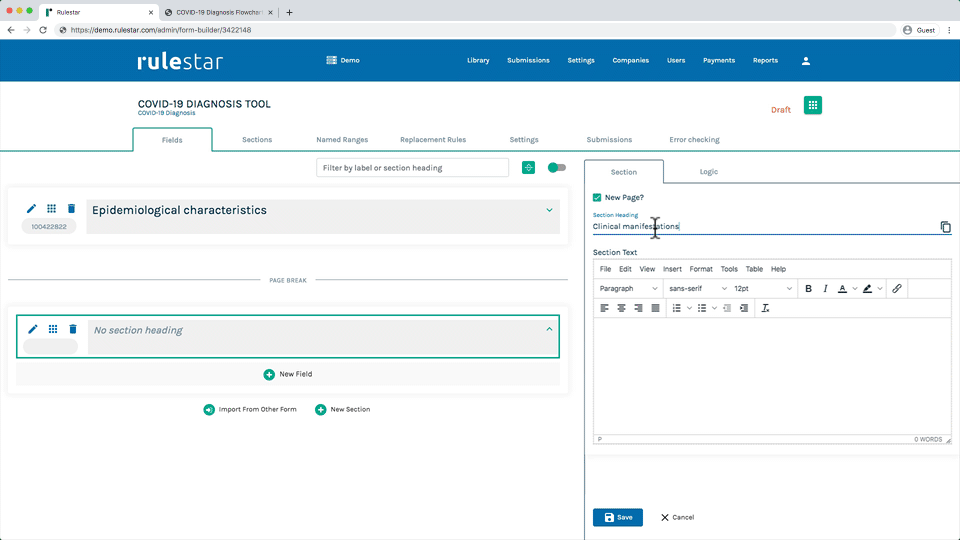Image resolution: width=960 pixels, height=540 pixels.
Task: Open the sans-serif font dropdown
Action: [697, 288]
